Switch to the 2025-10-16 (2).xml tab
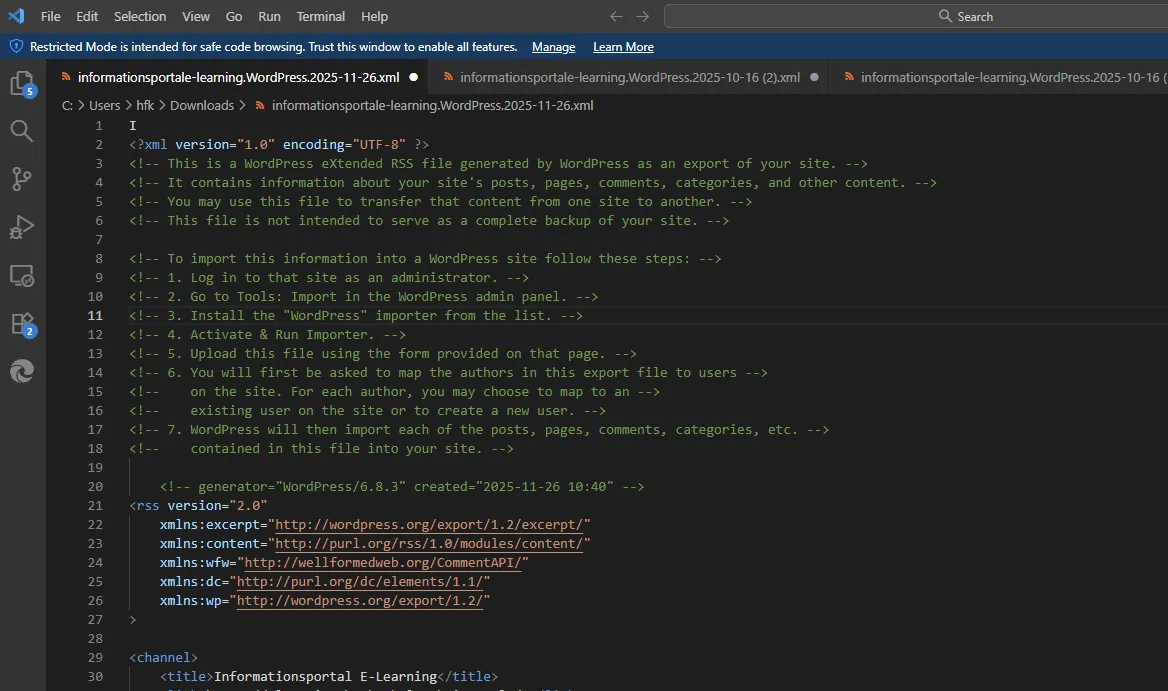The image size is (1168, 691). tap(629, 77)
